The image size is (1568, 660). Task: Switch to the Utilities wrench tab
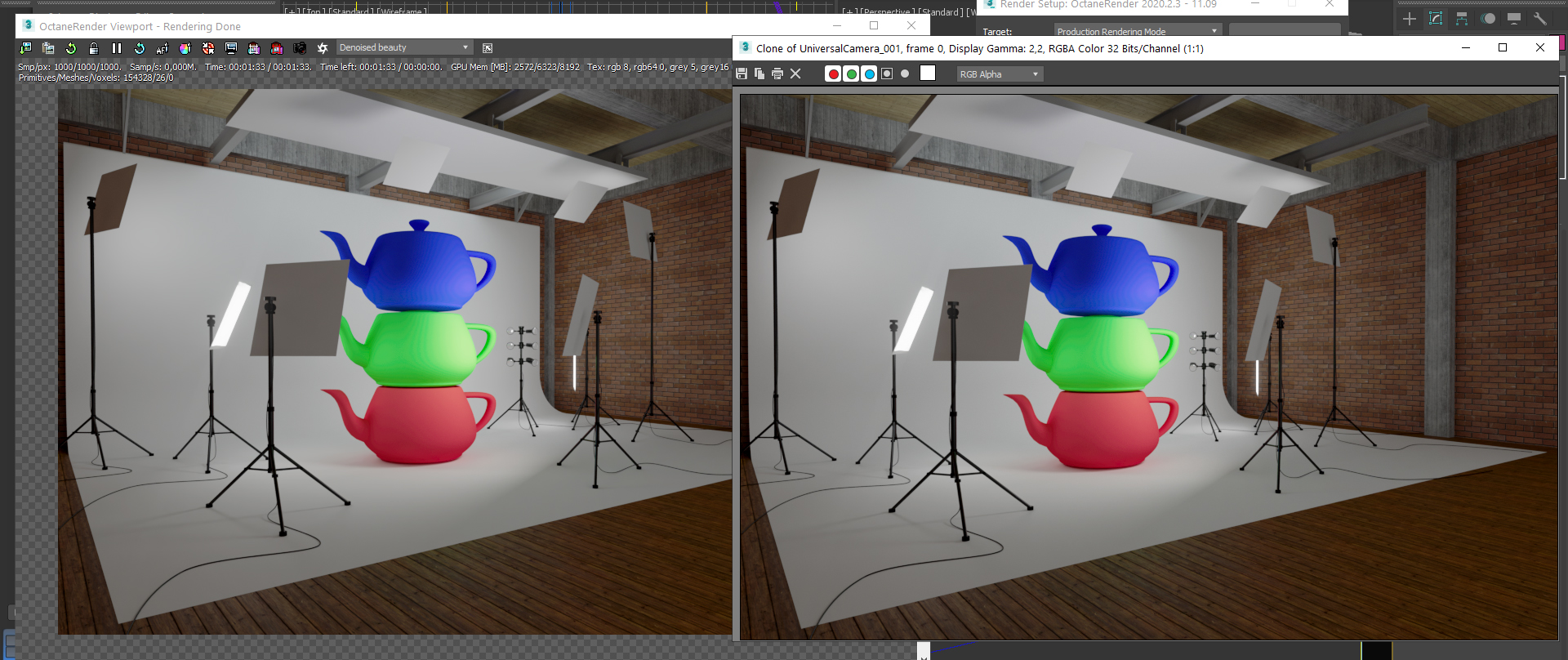[1540, 19]
